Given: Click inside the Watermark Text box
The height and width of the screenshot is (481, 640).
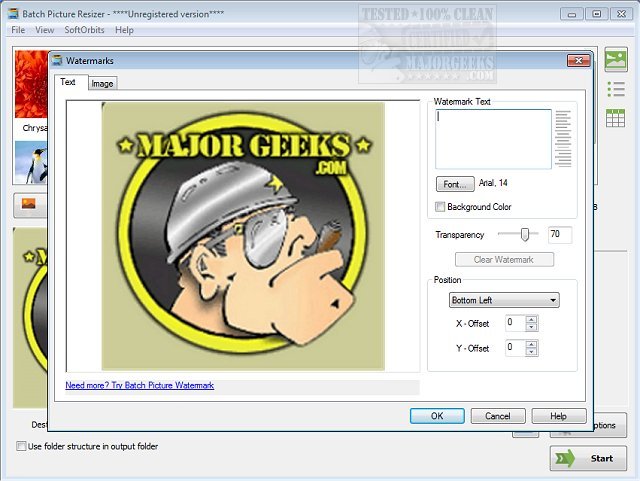Looking at the screenshot, I should click(493, 139).
